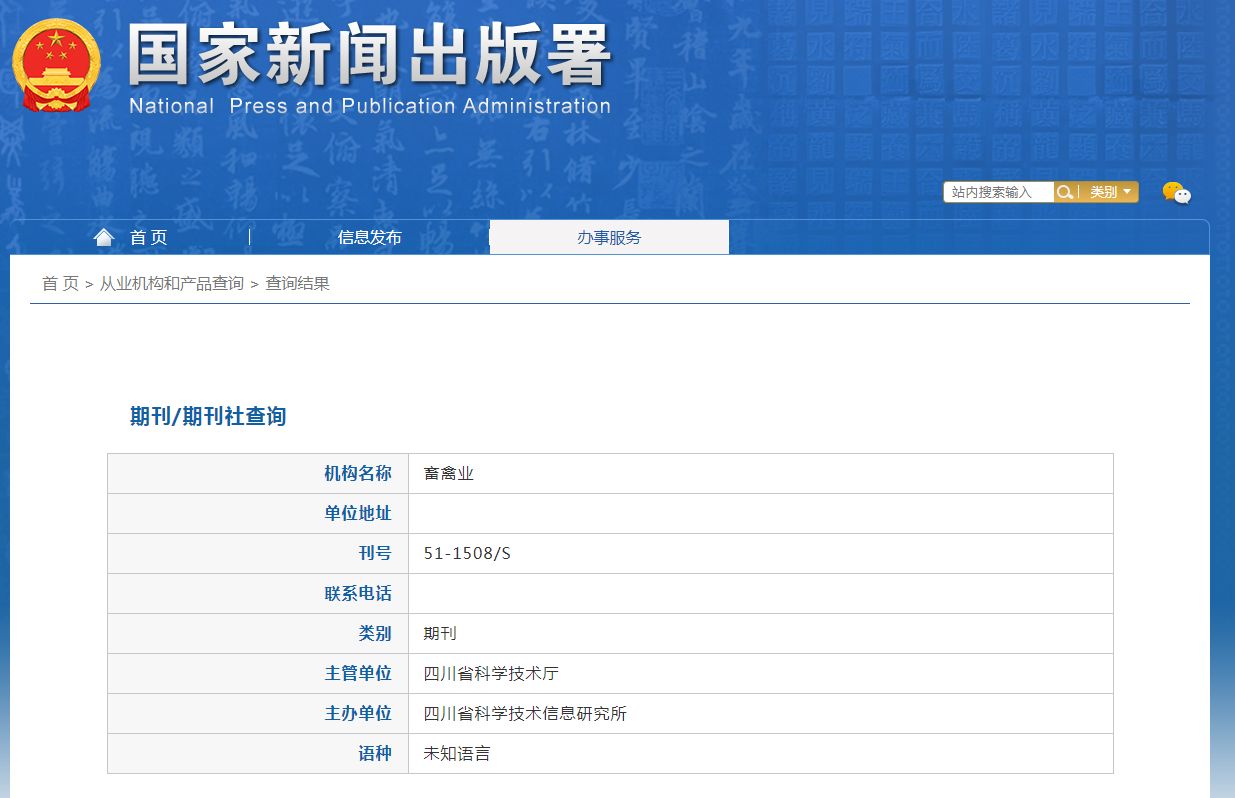
Task: Go to 首页 via the breadcrumb
Action: pyautogui.click(x=60, y=283)
